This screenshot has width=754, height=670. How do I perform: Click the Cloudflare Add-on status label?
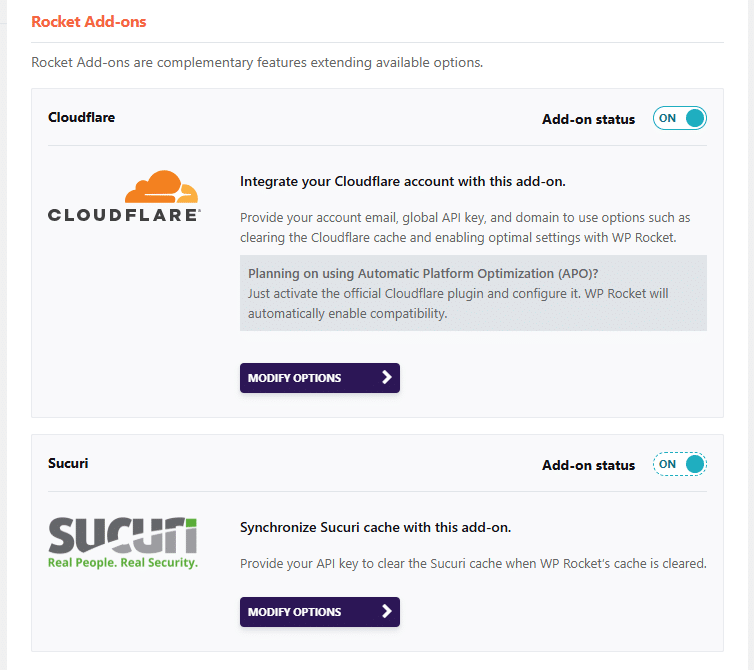tap(589, 119)
